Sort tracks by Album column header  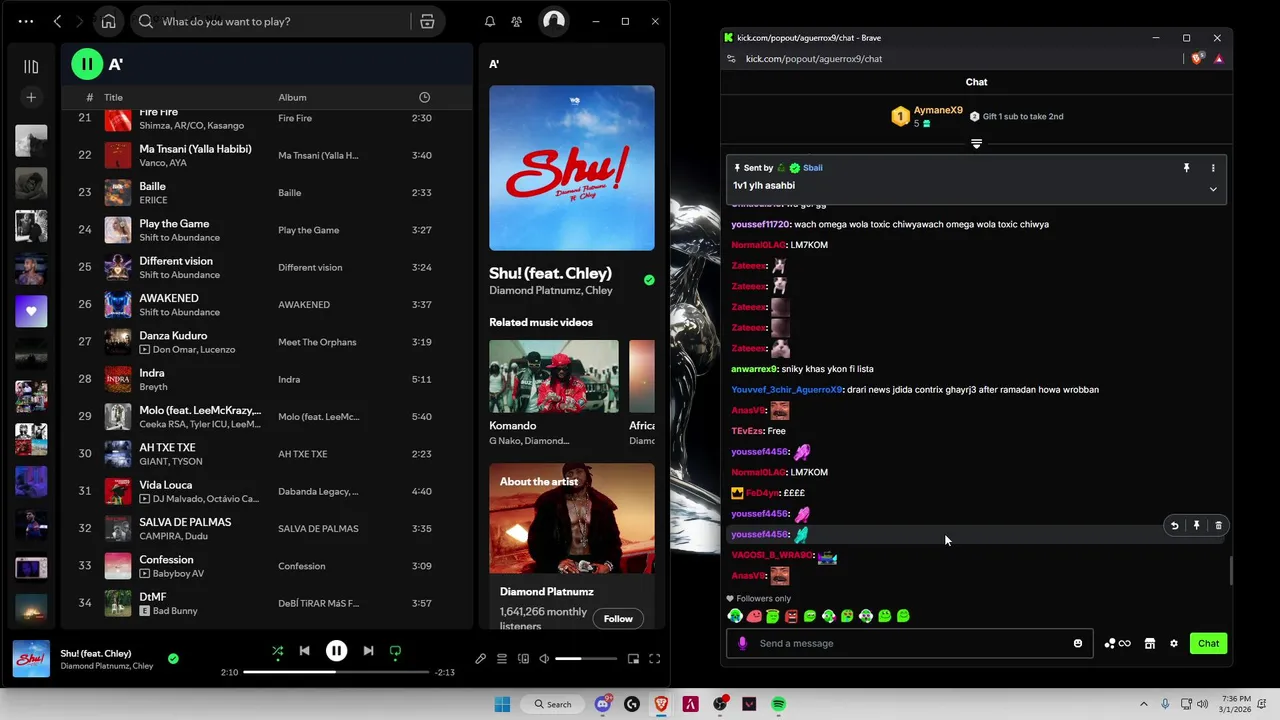pyautogui.click(x=292, y=97)
